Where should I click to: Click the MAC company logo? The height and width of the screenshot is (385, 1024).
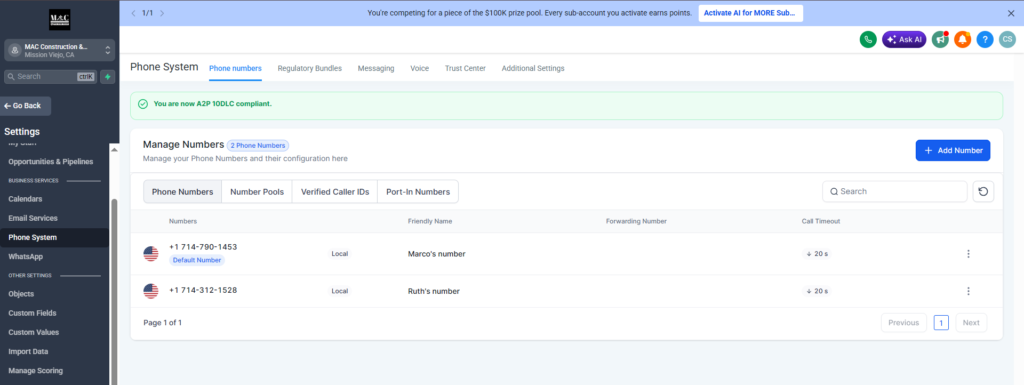(x=60, y=20)
